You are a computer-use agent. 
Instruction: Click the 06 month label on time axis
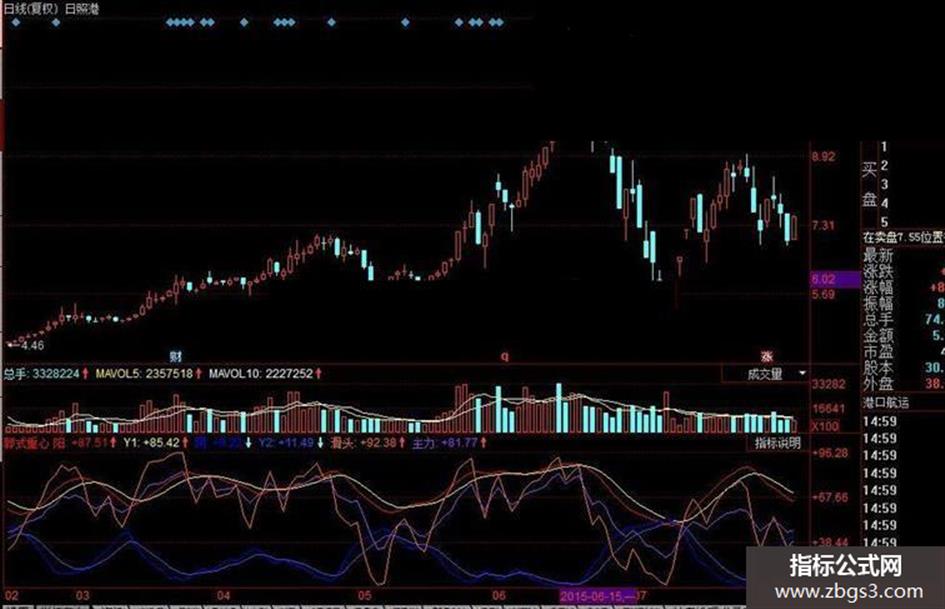pos(498,595)
